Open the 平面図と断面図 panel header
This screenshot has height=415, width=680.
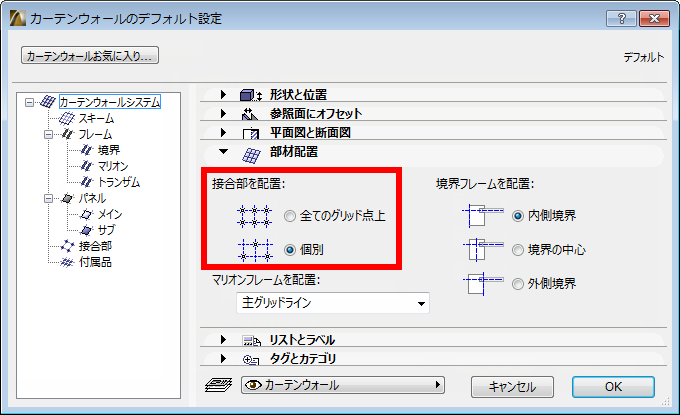[433, 132]
